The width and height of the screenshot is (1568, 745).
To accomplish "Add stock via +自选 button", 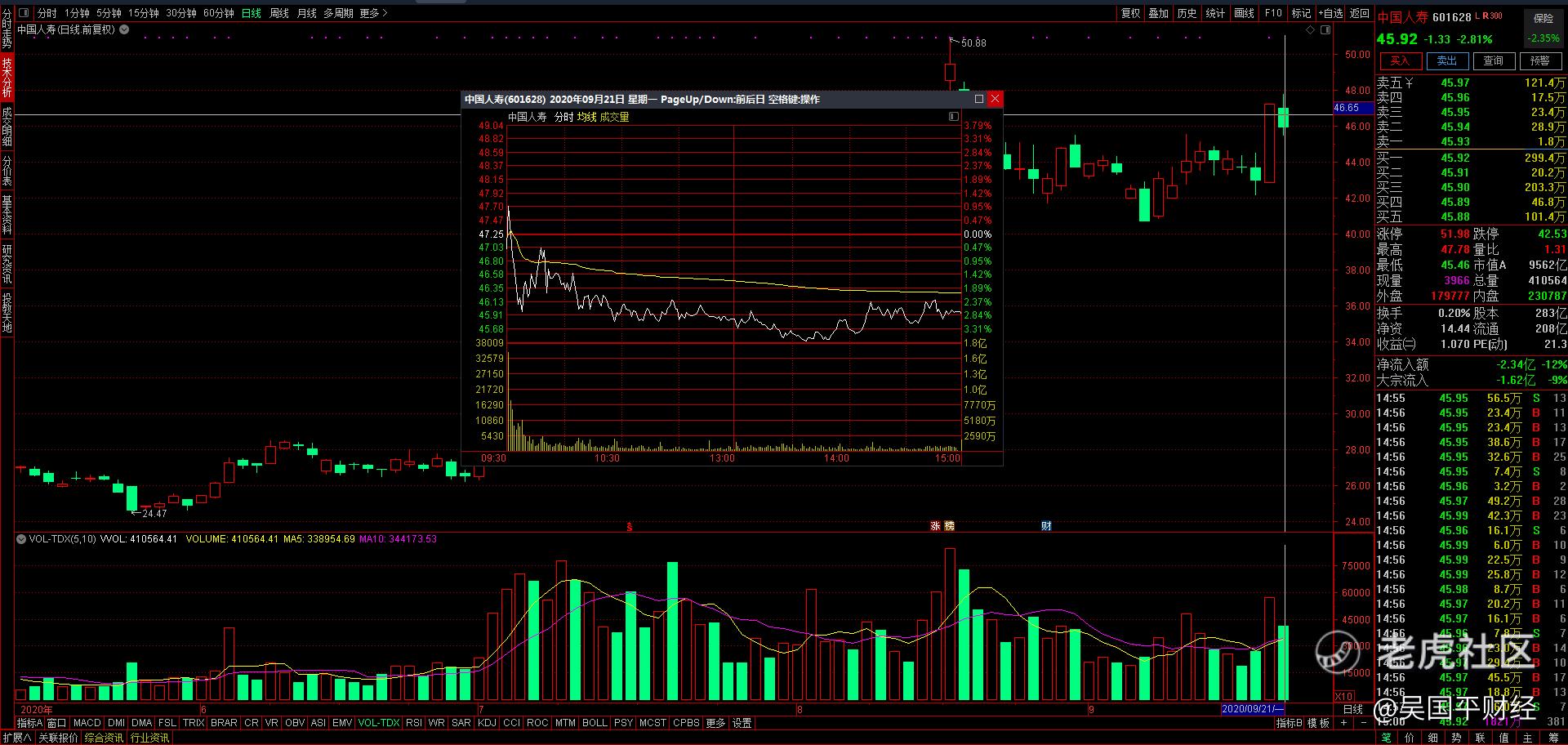I will point(1330,13).
